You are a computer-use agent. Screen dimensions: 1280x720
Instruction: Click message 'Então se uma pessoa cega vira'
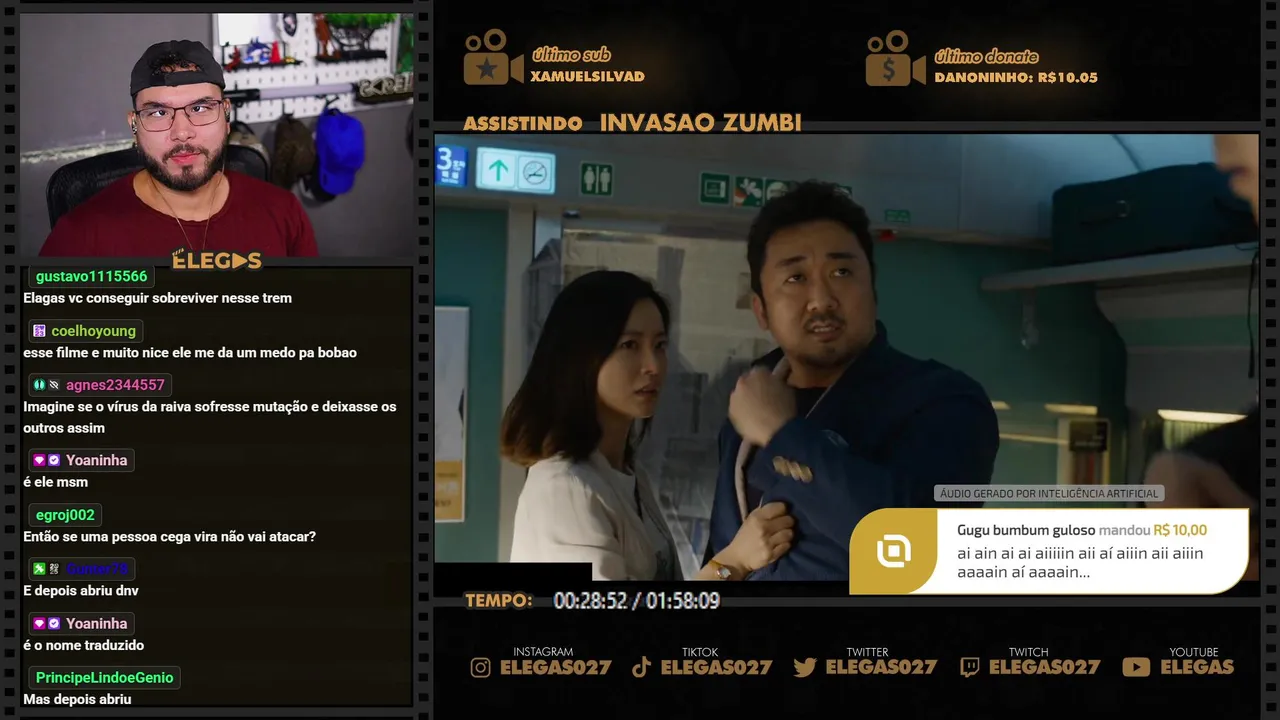(169, 536)
